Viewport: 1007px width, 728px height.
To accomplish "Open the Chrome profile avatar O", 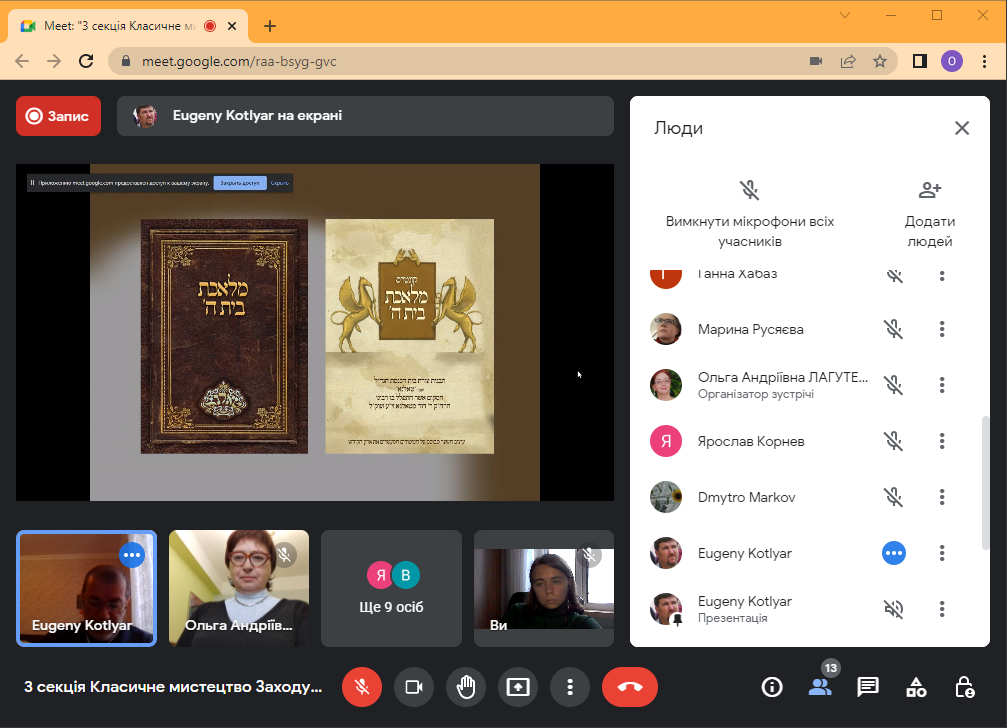I will coord(952,62).
